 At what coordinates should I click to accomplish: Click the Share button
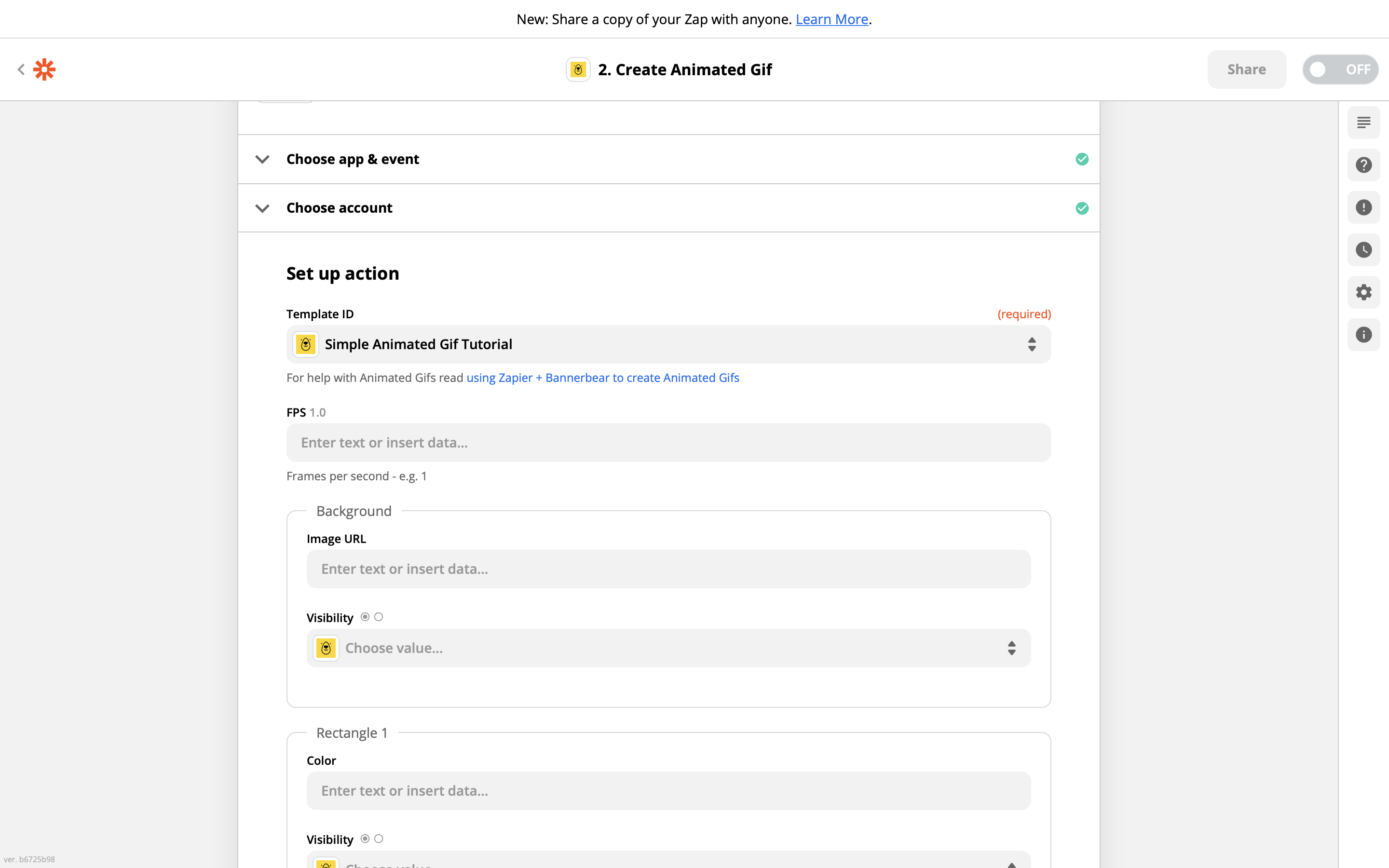tap(1246, 69)
